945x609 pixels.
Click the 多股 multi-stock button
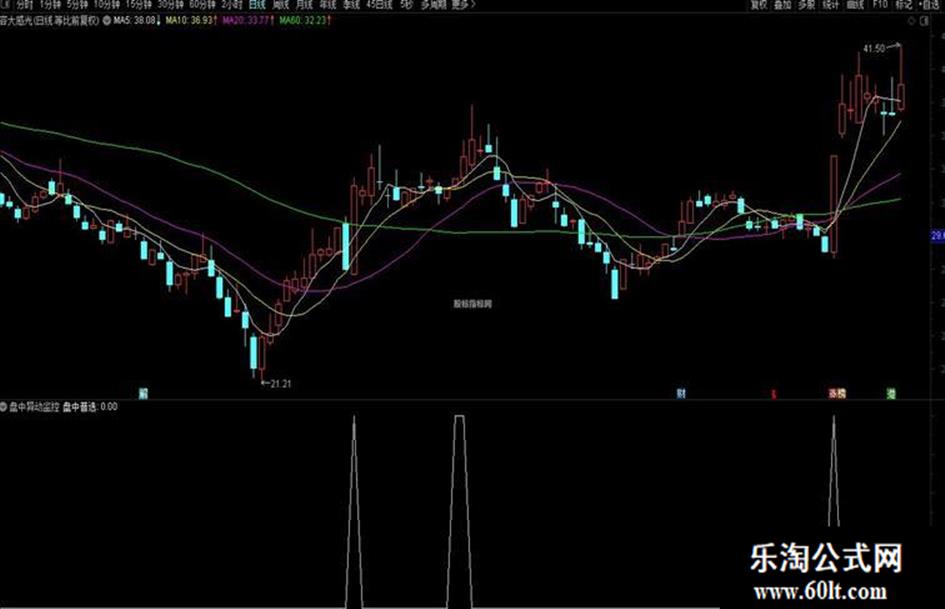807,4
